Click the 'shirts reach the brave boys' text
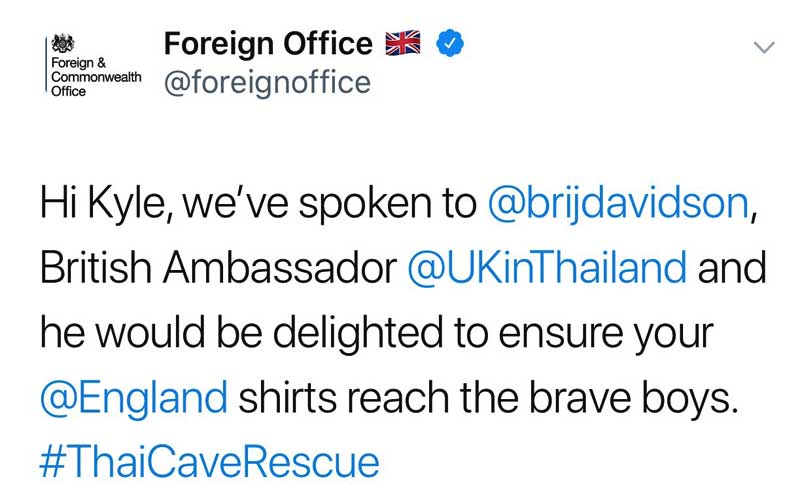Image resolution: width=800 pixels, height=500 pixels. coord(488,397)
